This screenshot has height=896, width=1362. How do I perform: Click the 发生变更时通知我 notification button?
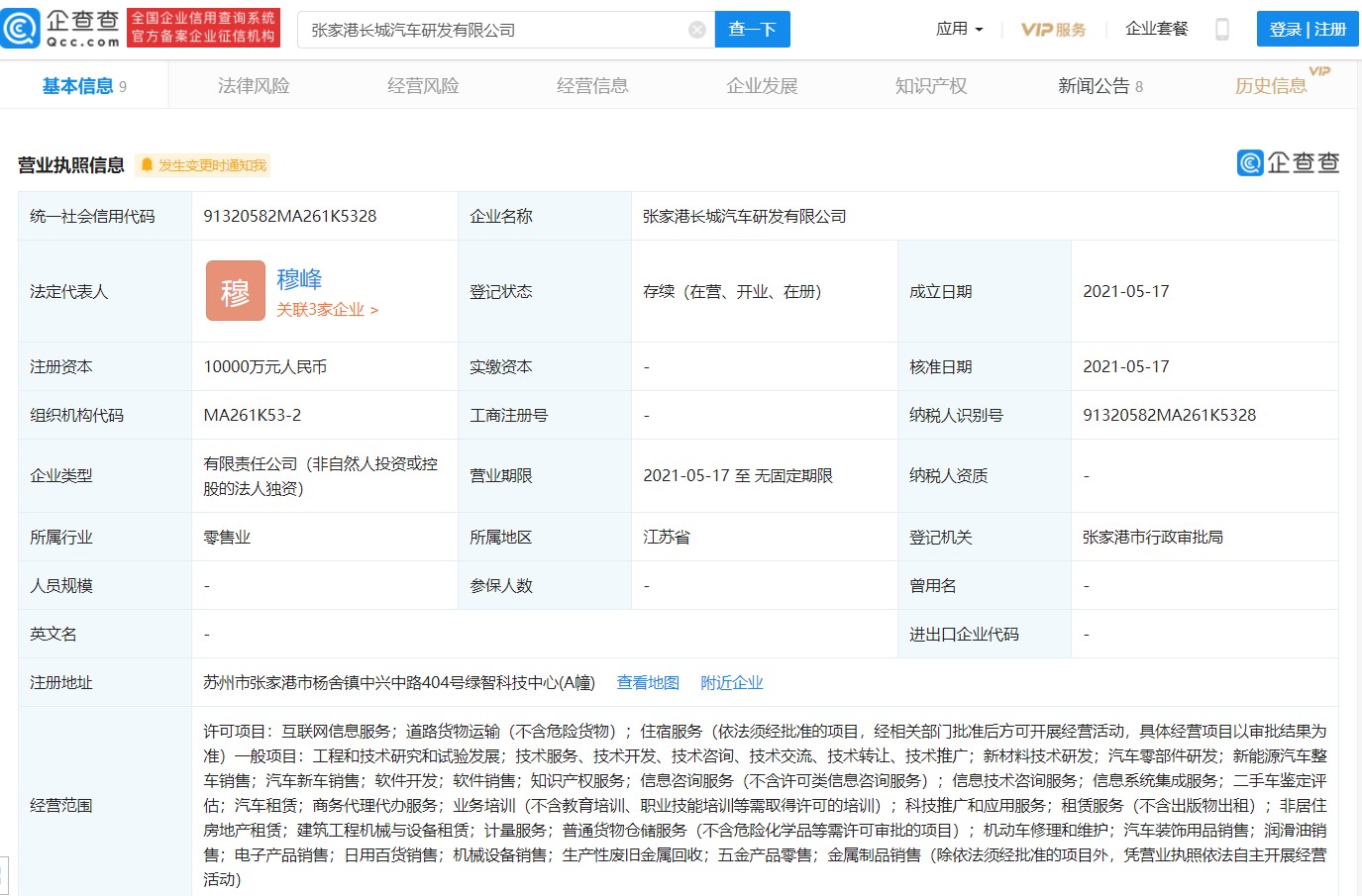pos(203,165)
